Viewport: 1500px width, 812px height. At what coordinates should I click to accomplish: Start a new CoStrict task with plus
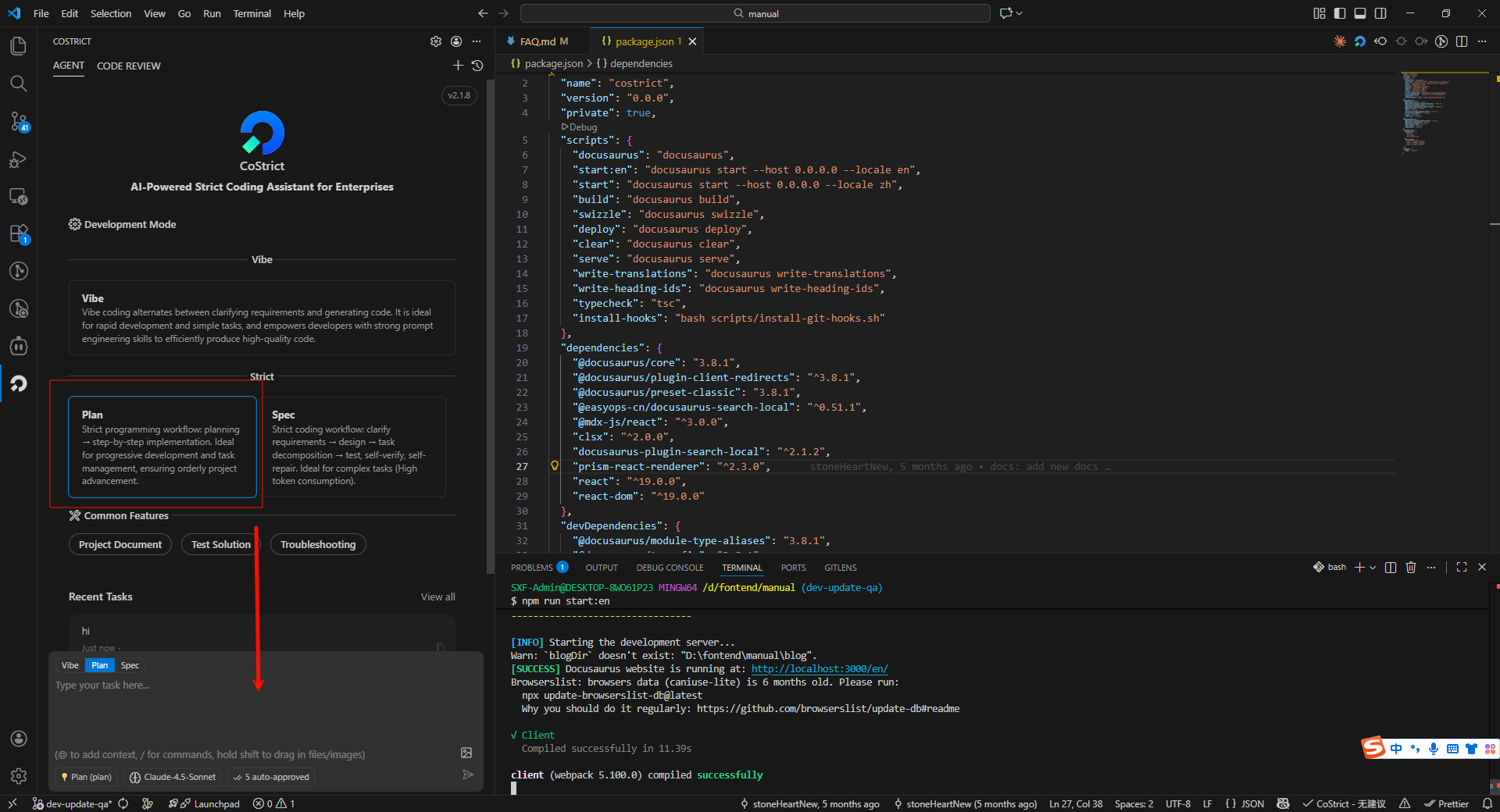[458, 66]
